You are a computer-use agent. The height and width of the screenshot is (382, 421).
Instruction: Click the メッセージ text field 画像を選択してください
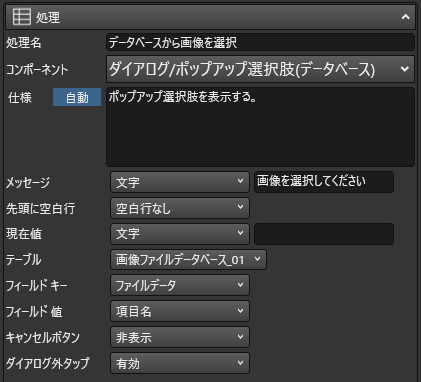pos(324,182)
